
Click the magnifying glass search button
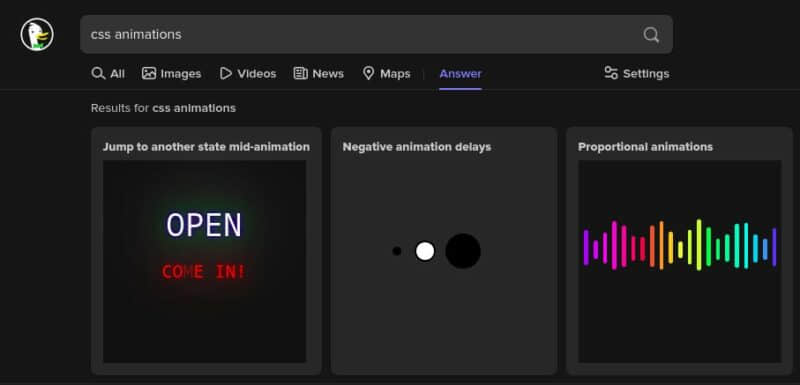(651, 35)
